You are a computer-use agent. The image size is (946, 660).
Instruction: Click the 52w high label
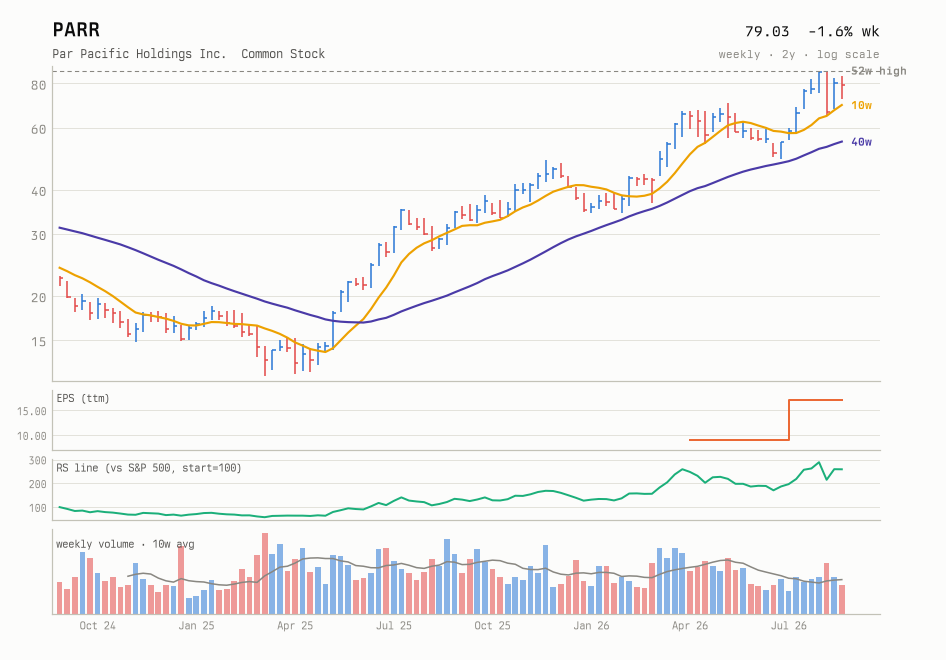[878, 71]
